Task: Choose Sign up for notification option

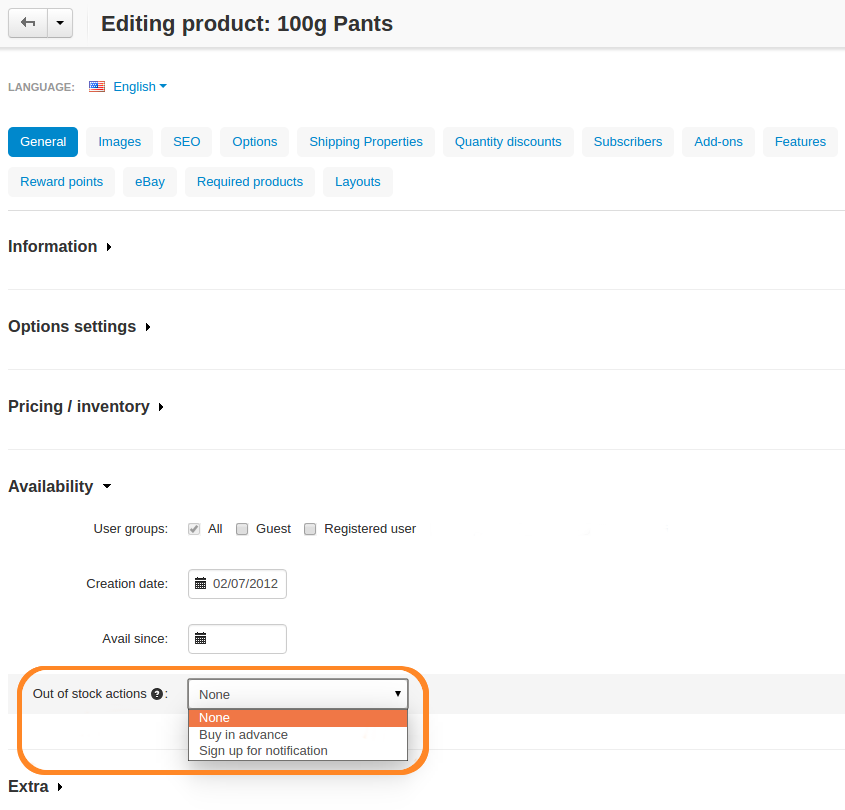Action: (298, 751)
